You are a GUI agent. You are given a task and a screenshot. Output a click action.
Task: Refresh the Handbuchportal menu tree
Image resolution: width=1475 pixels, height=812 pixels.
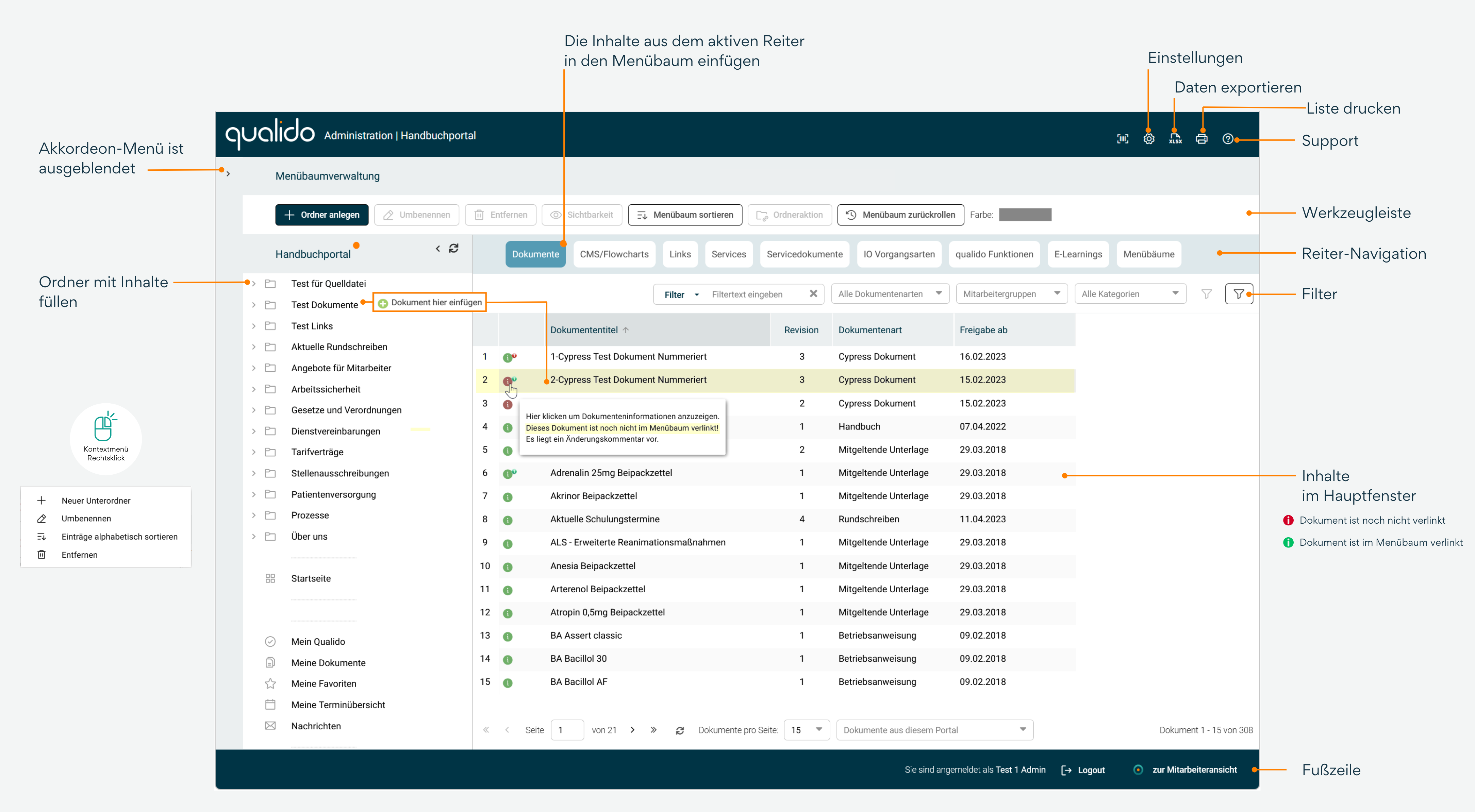pos(453,248)
